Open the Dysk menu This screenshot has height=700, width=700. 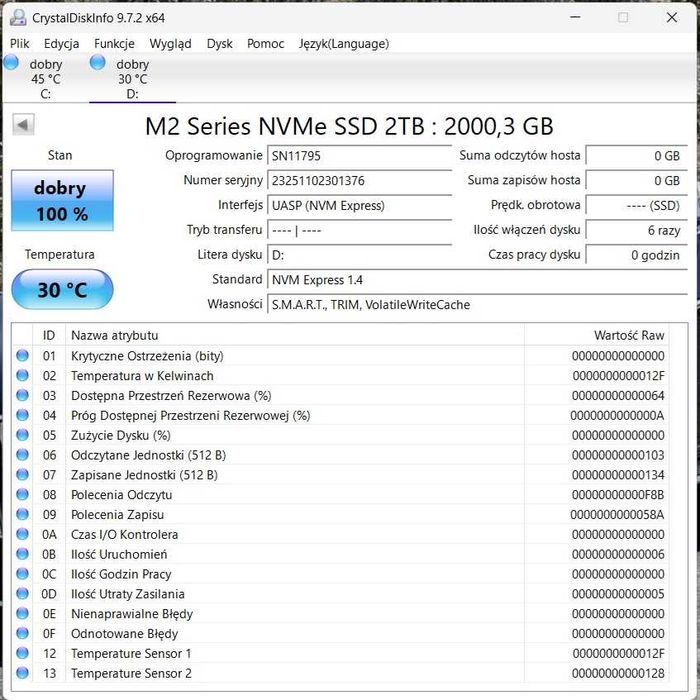coord(220,44)
